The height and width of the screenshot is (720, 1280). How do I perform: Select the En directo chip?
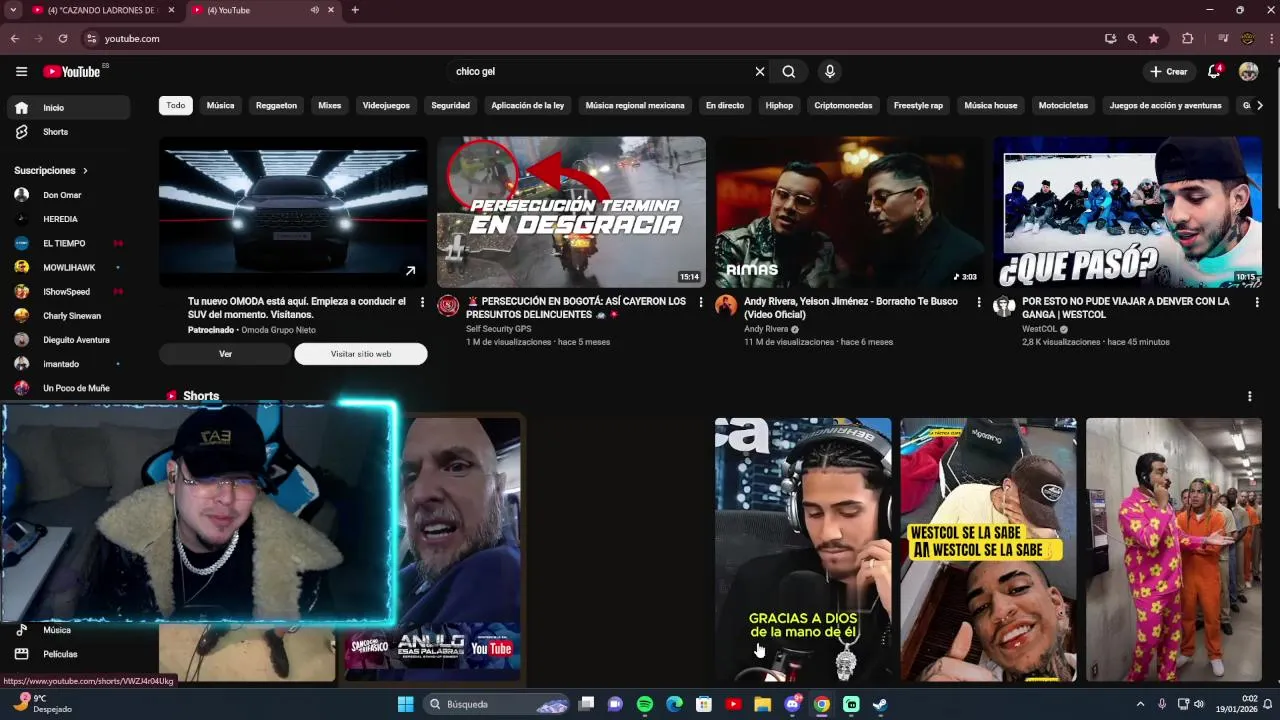[x=725, y=105]
